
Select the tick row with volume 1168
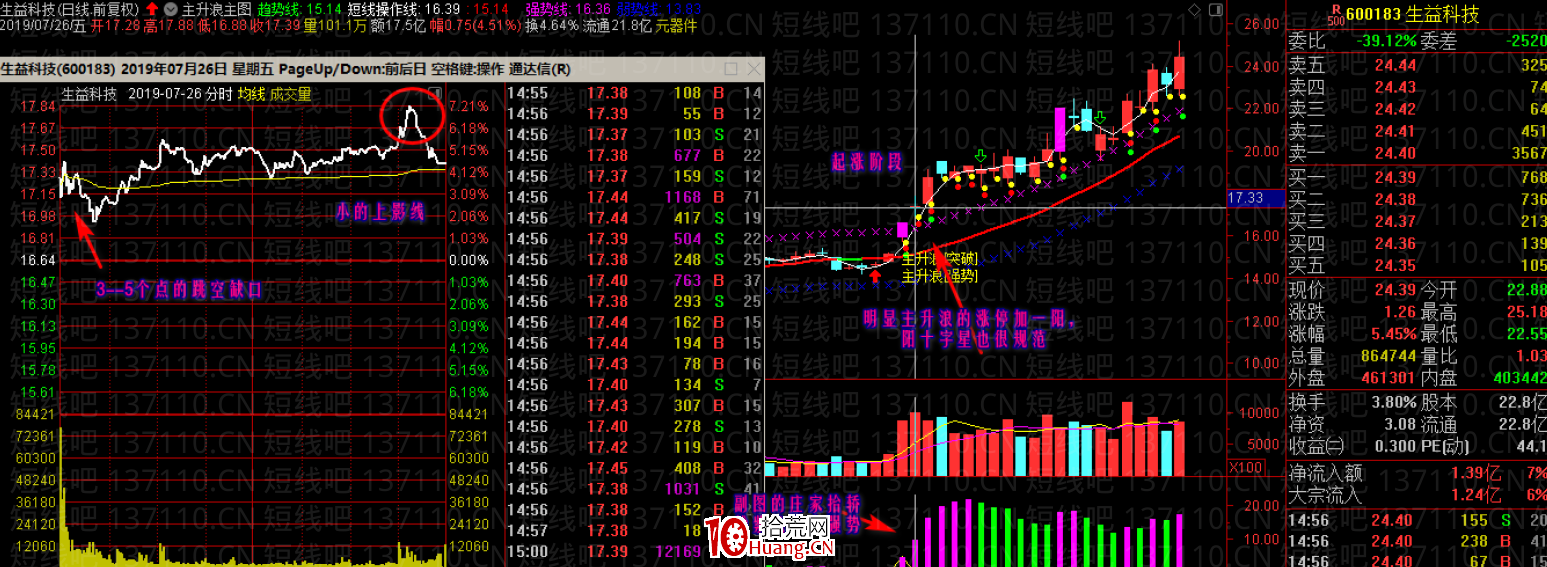(634, 197)
